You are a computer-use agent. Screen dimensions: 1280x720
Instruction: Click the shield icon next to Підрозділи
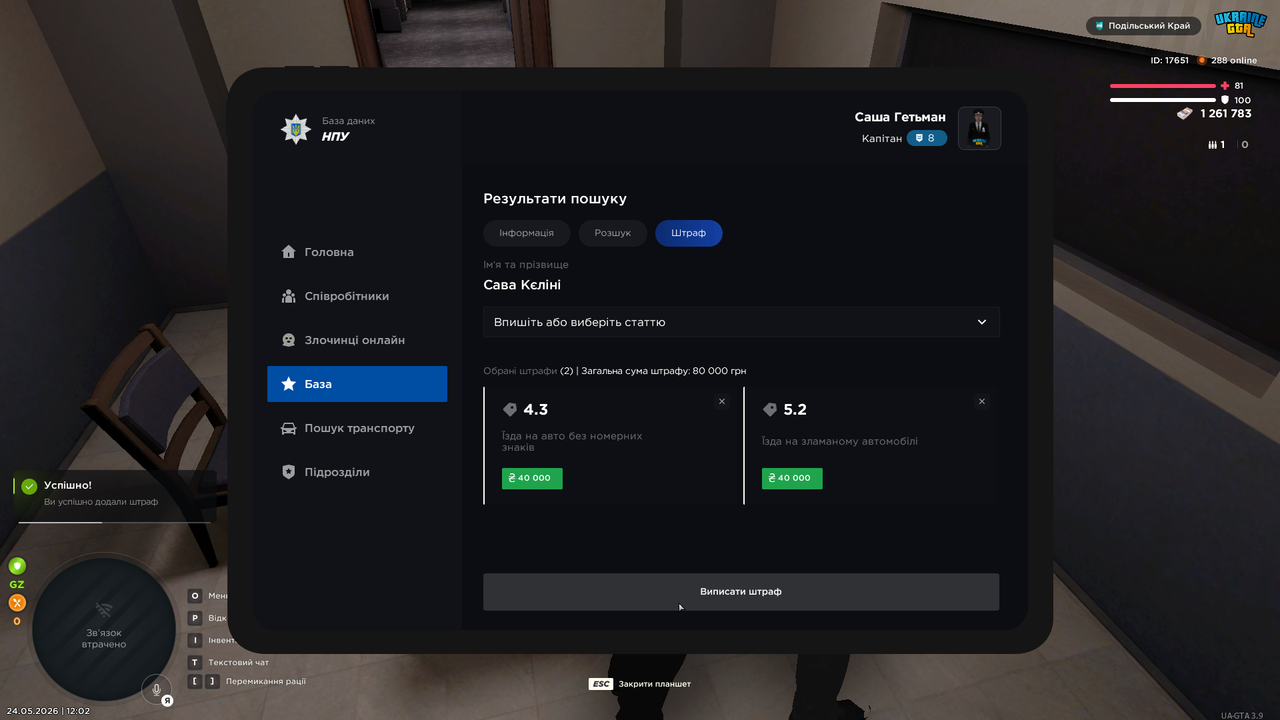tap(289, 472)
